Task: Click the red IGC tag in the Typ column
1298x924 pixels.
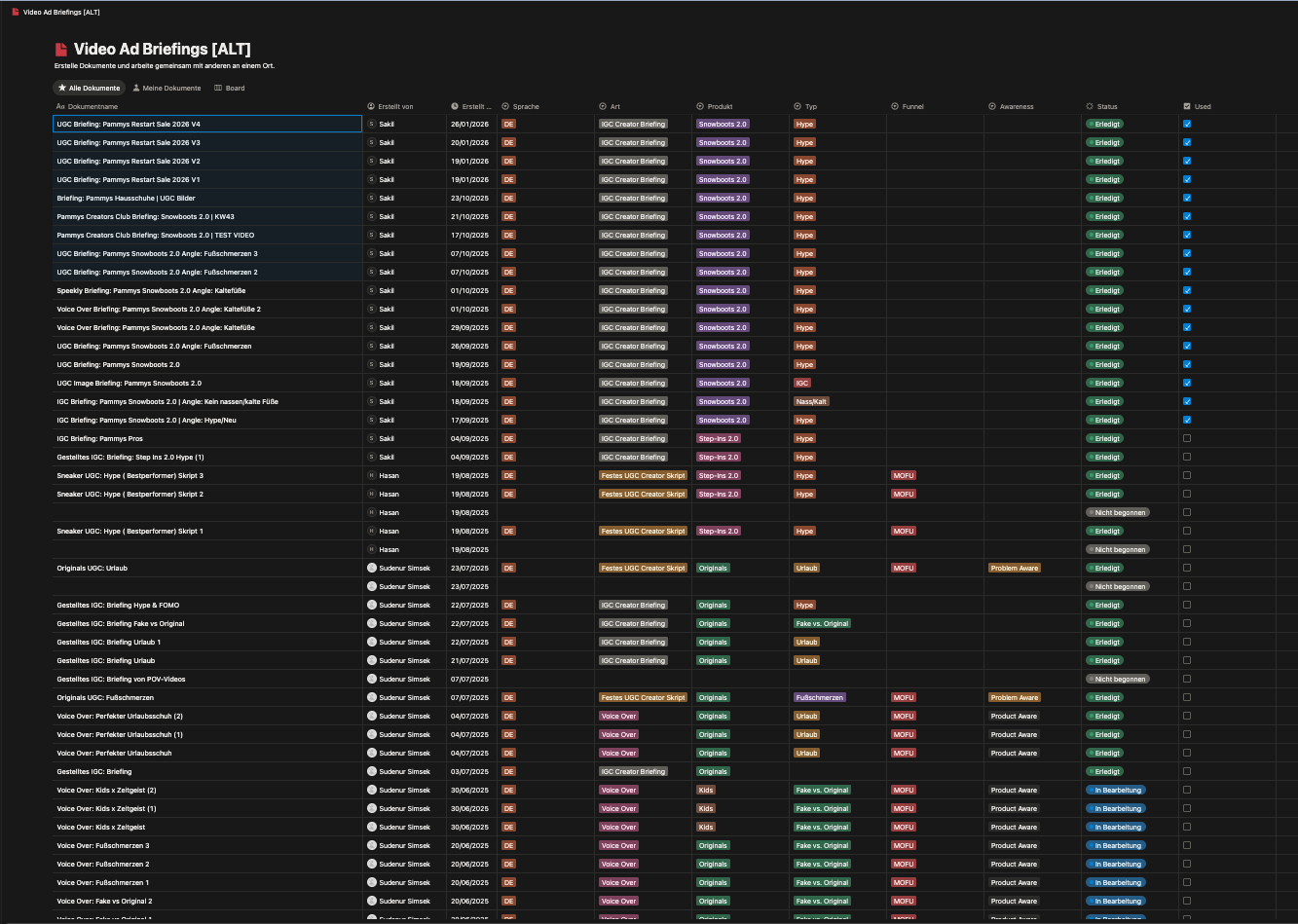Action: pos(802,383)
